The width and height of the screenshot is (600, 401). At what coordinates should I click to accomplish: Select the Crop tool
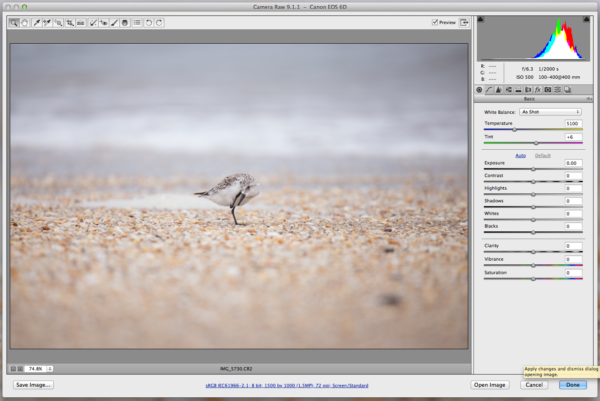point(70,22)
